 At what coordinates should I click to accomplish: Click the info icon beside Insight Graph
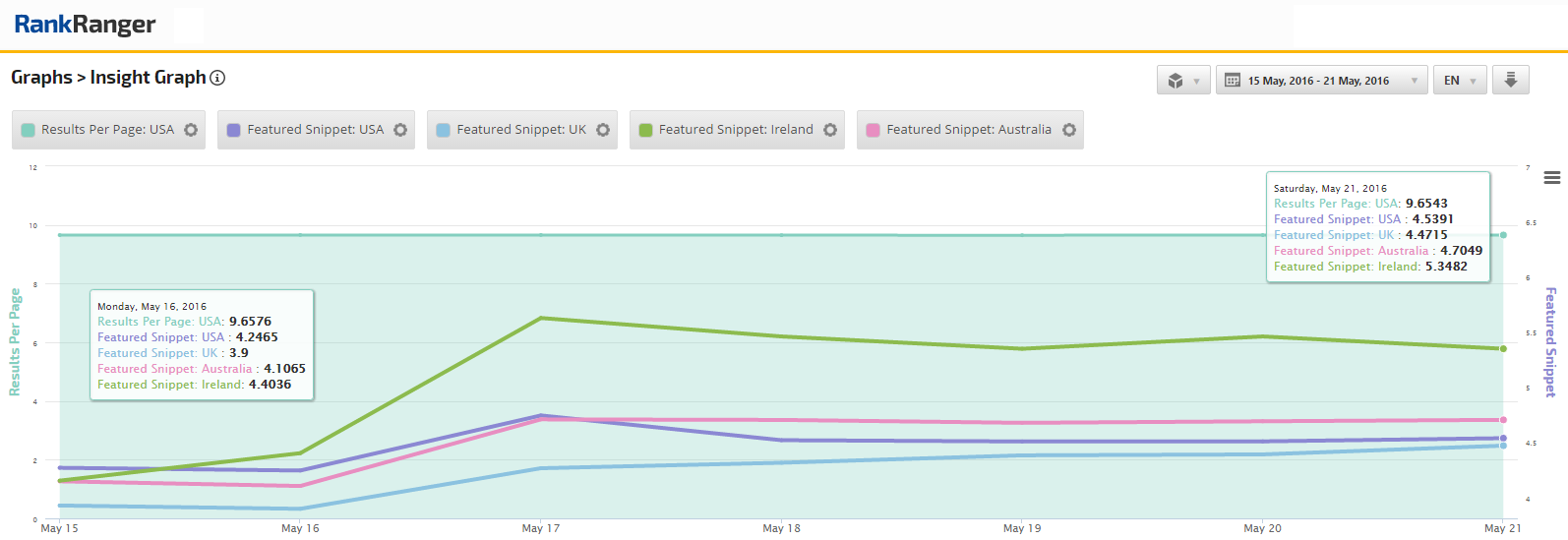click(218, 78)
